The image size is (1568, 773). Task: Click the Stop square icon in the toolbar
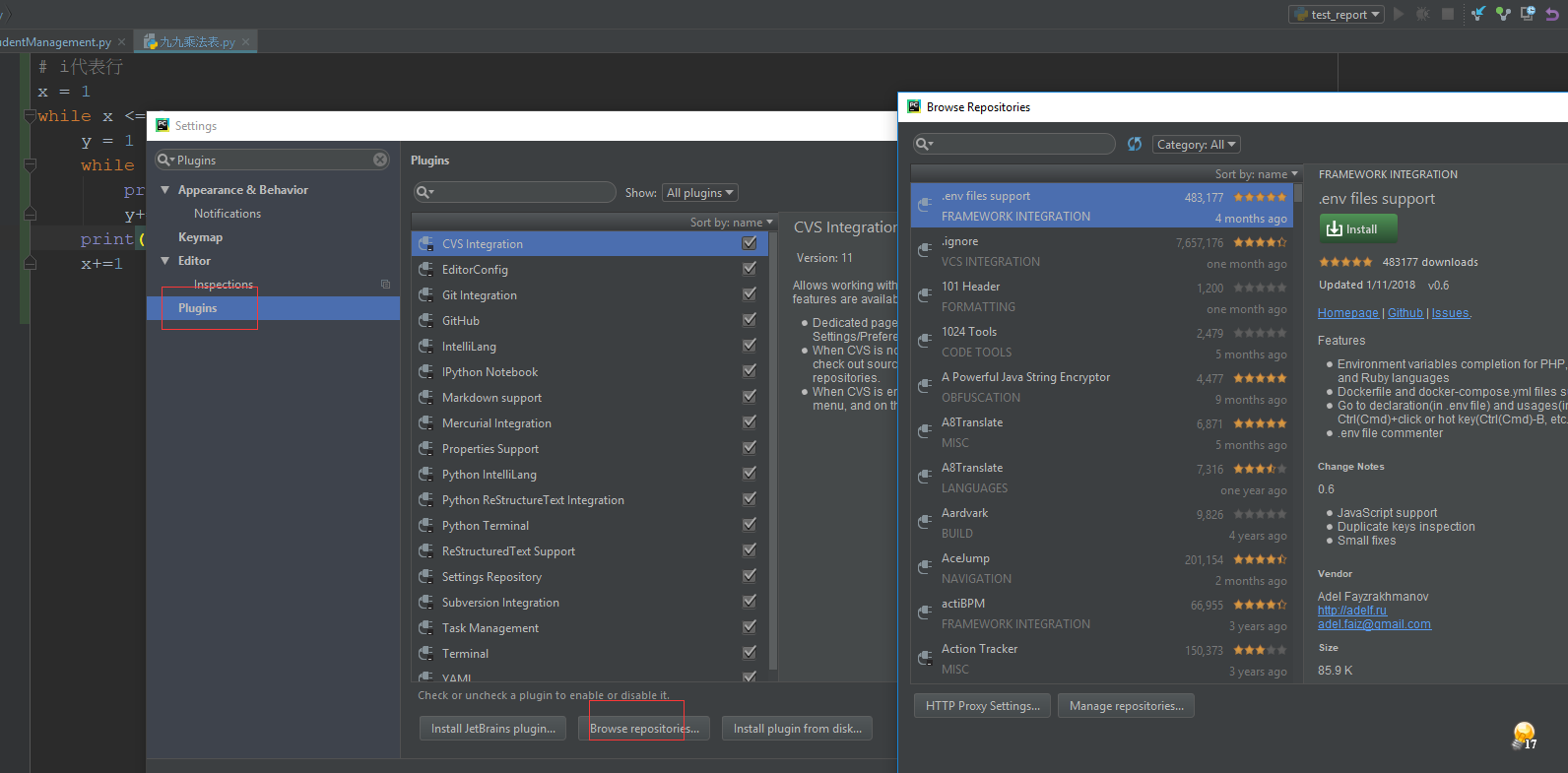1448,14
